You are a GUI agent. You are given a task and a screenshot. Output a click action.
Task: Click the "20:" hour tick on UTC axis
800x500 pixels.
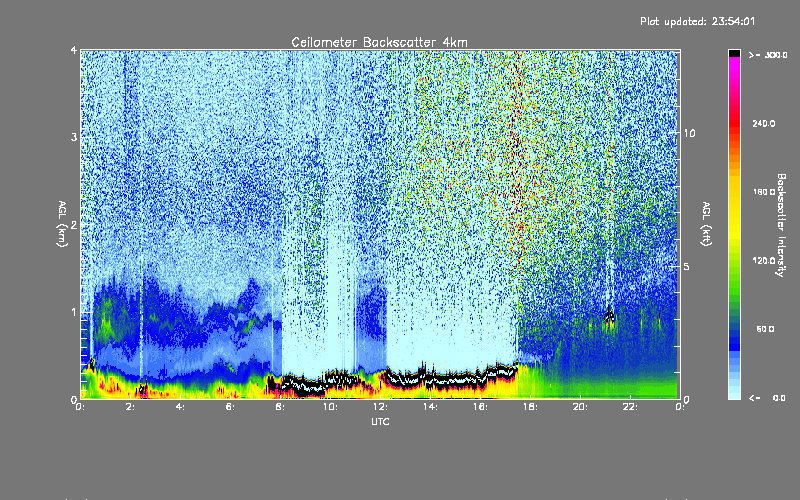(x=580, y=407)
